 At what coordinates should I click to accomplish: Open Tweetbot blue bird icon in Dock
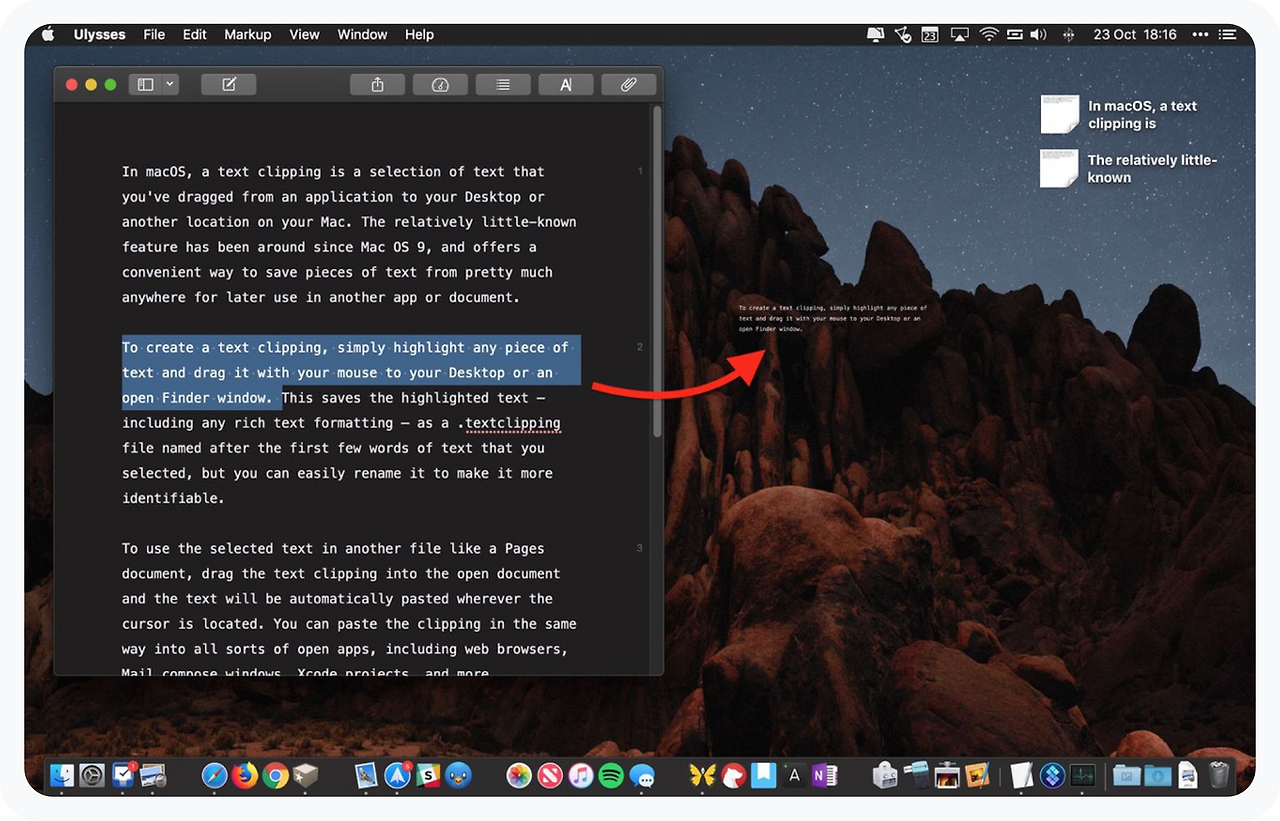click(459, 775)
